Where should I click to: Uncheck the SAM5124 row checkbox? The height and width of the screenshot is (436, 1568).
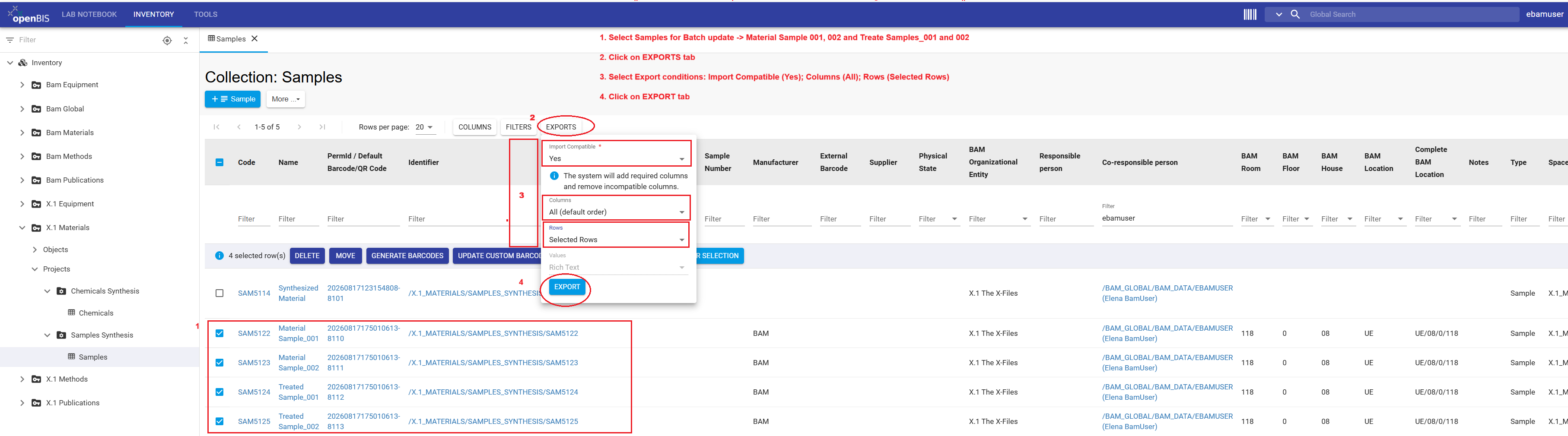click(220, 392)
